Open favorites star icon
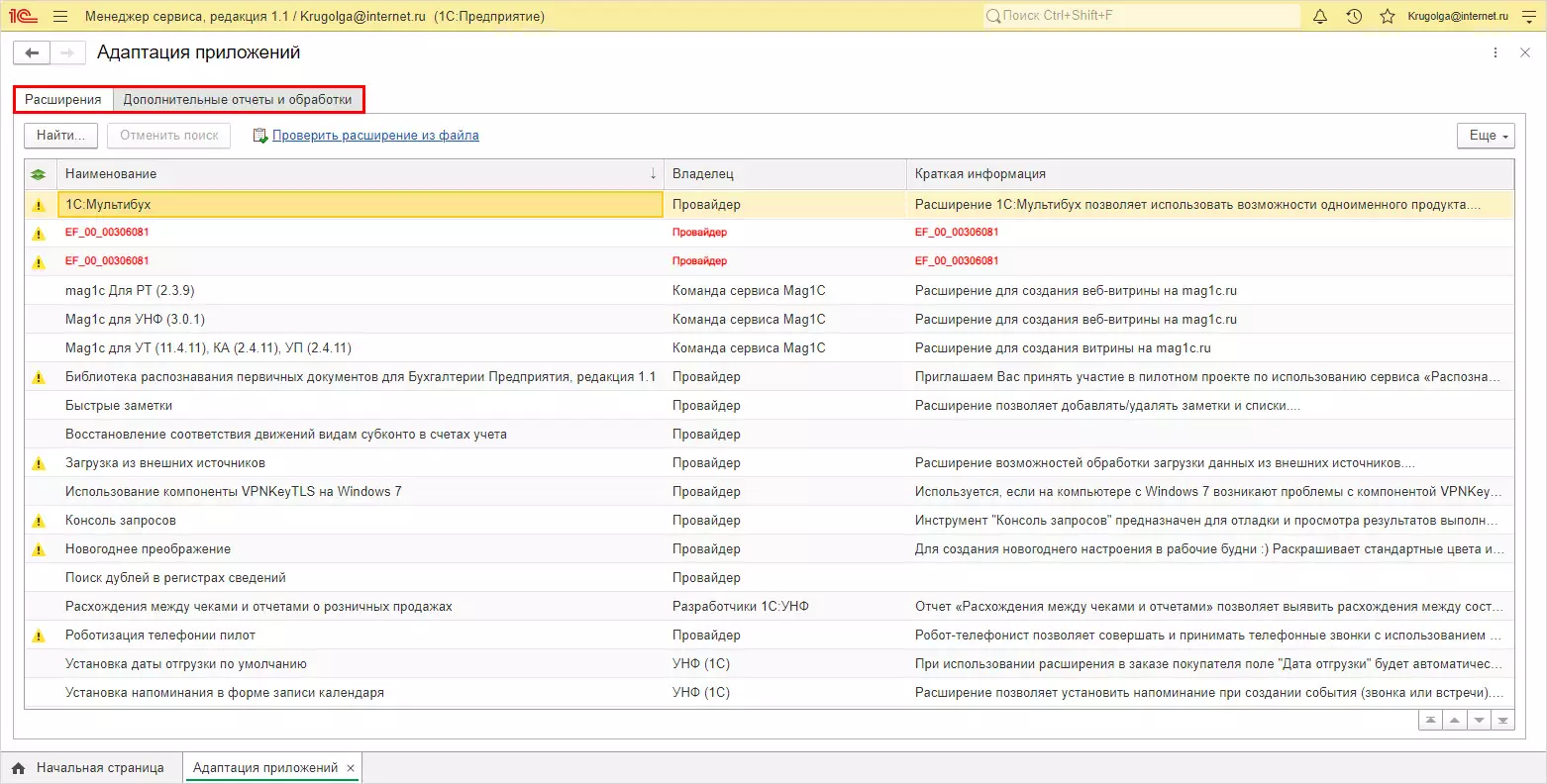This screenshot has width=1547, height=784. coord(1387,16)
